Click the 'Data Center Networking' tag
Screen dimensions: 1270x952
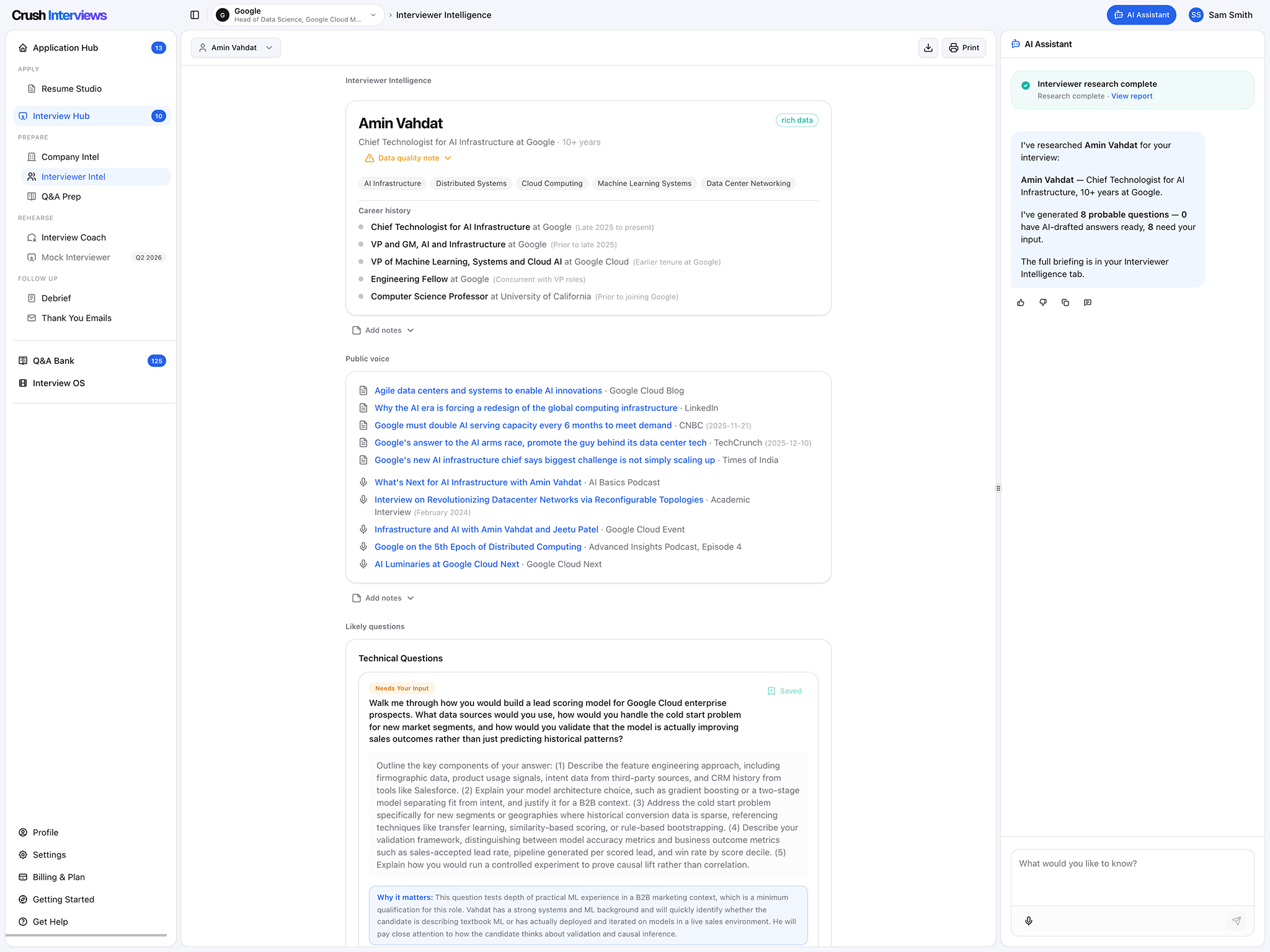pyautogui.click(x=748, y=183)
